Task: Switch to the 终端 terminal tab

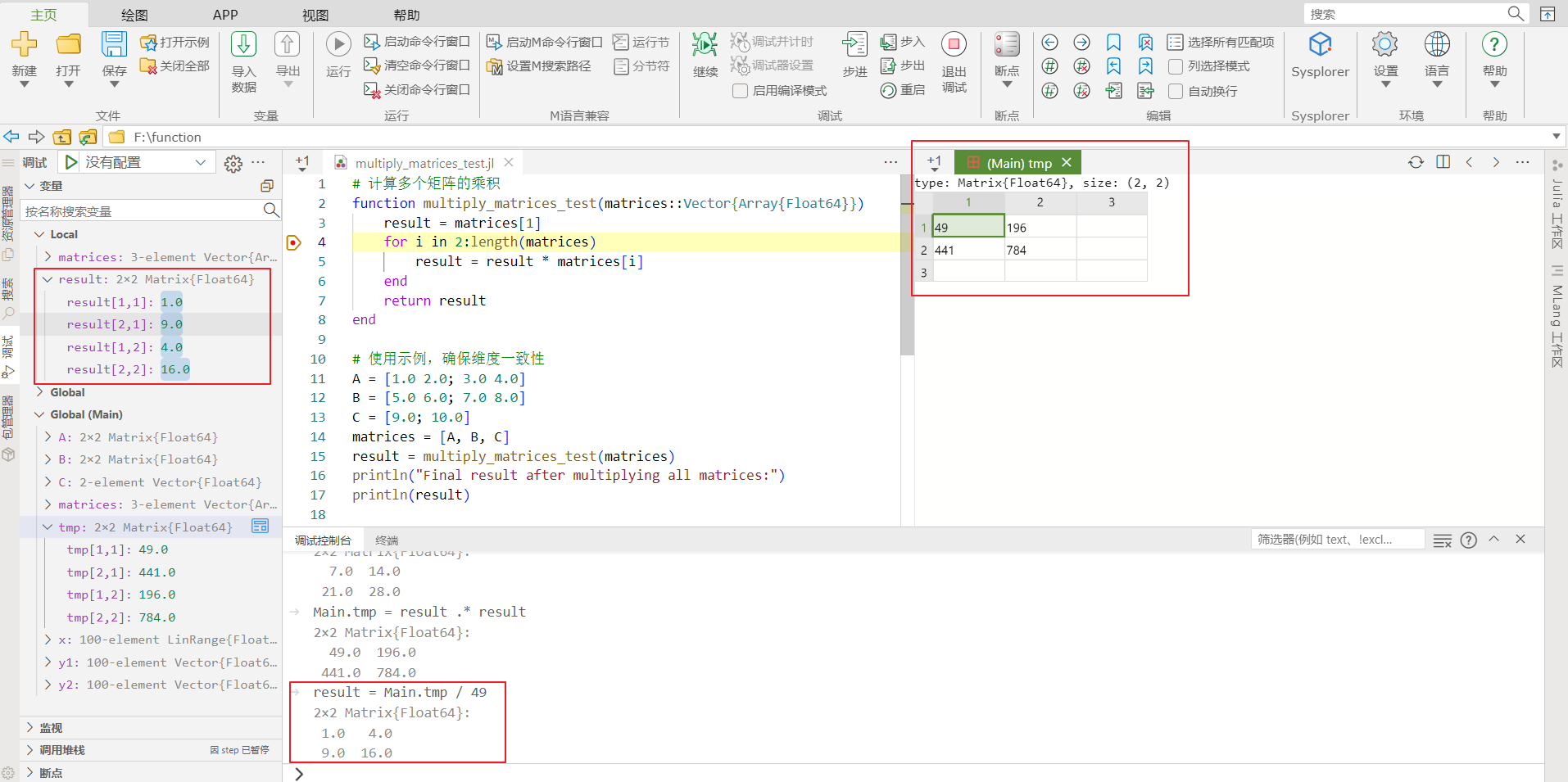Action: 387,540
